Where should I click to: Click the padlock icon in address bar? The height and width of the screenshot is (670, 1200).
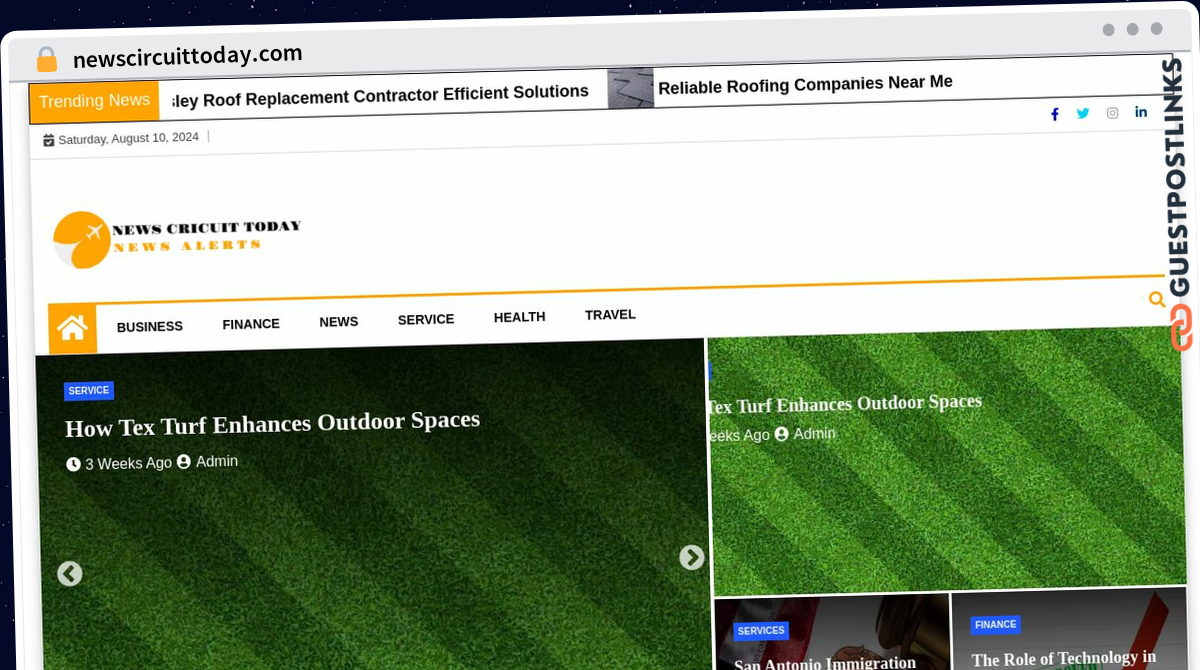[x=47, y=59]
